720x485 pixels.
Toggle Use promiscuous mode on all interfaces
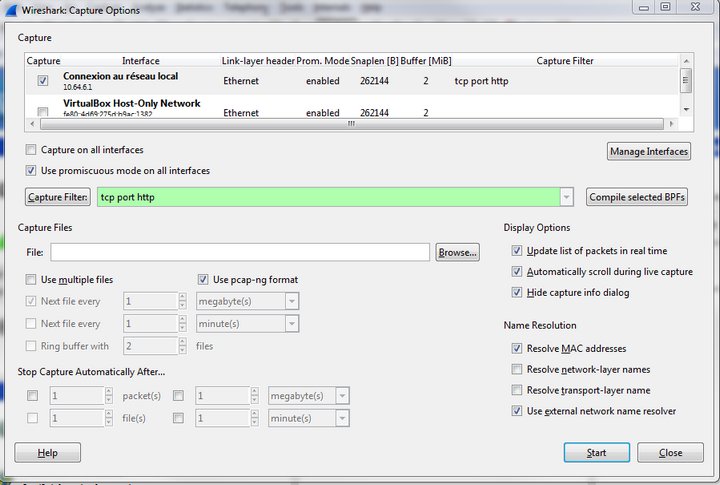click(33, 171)
